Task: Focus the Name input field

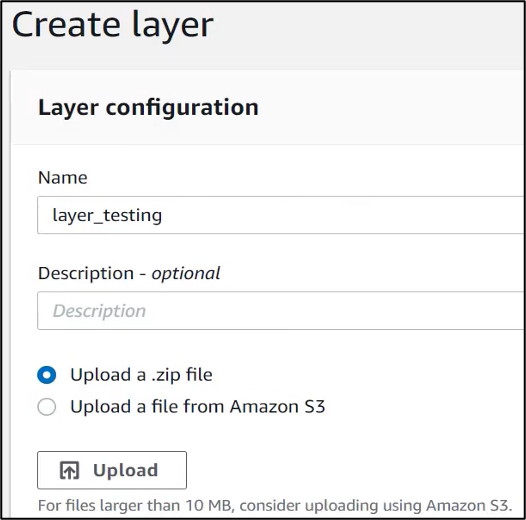Action: (x=281, y=215)
